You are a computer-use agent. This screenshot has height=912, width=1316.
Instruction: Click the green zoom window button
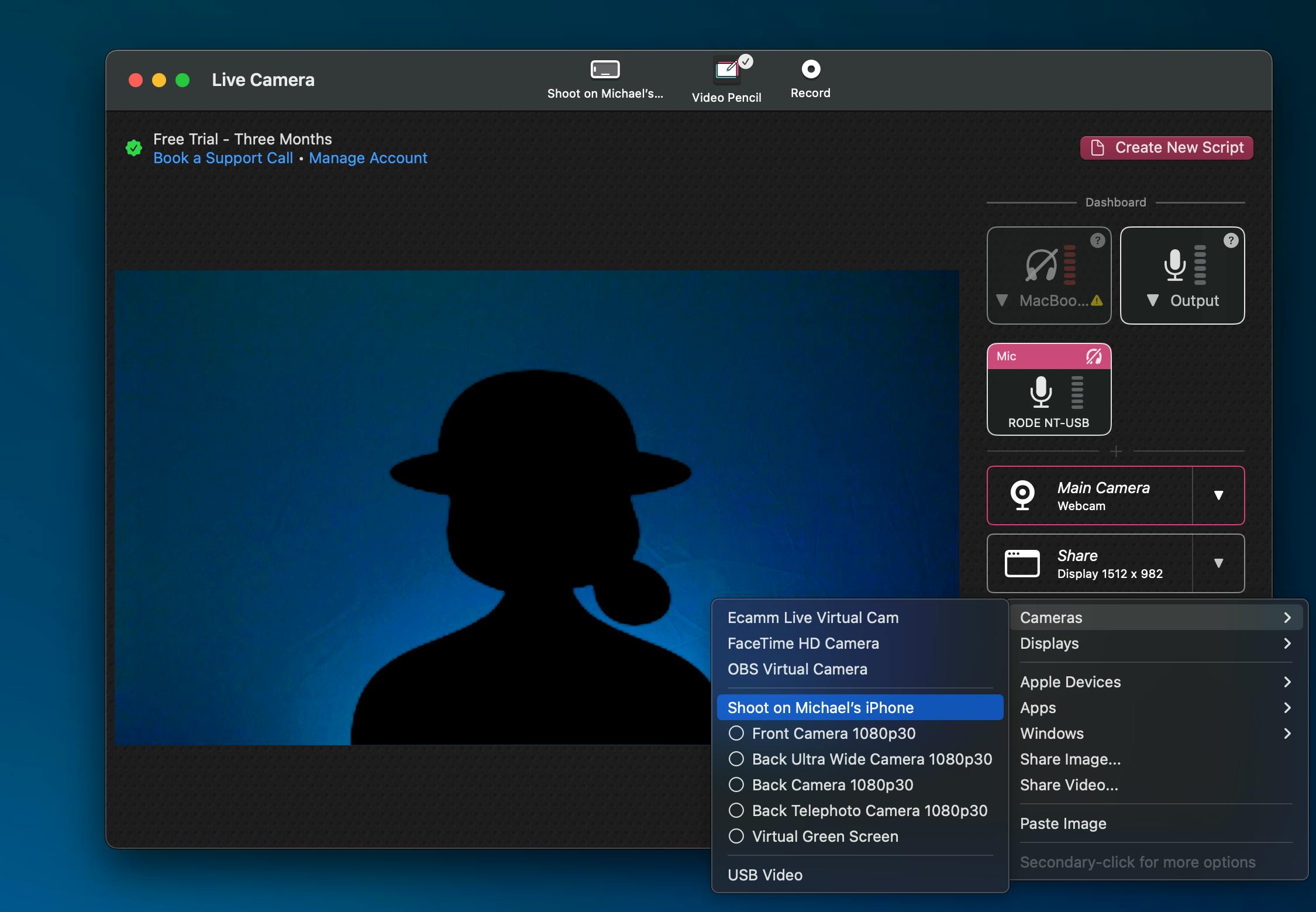[x=182, y=80]
